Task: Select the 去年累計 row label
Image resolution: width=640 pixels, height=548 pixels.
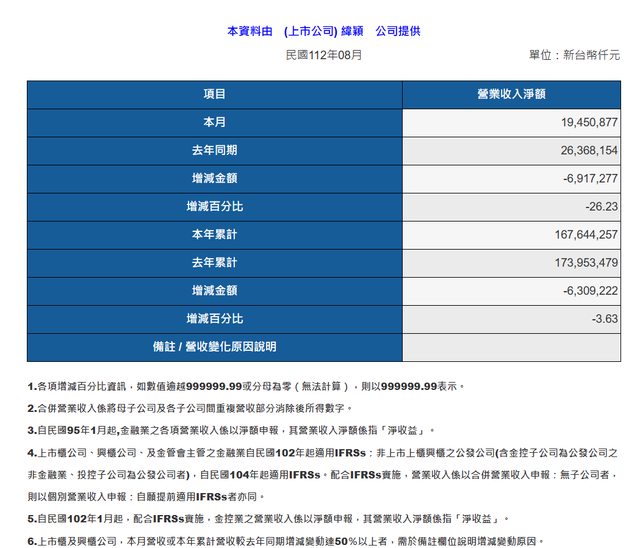Action: (x=214, y=263)
